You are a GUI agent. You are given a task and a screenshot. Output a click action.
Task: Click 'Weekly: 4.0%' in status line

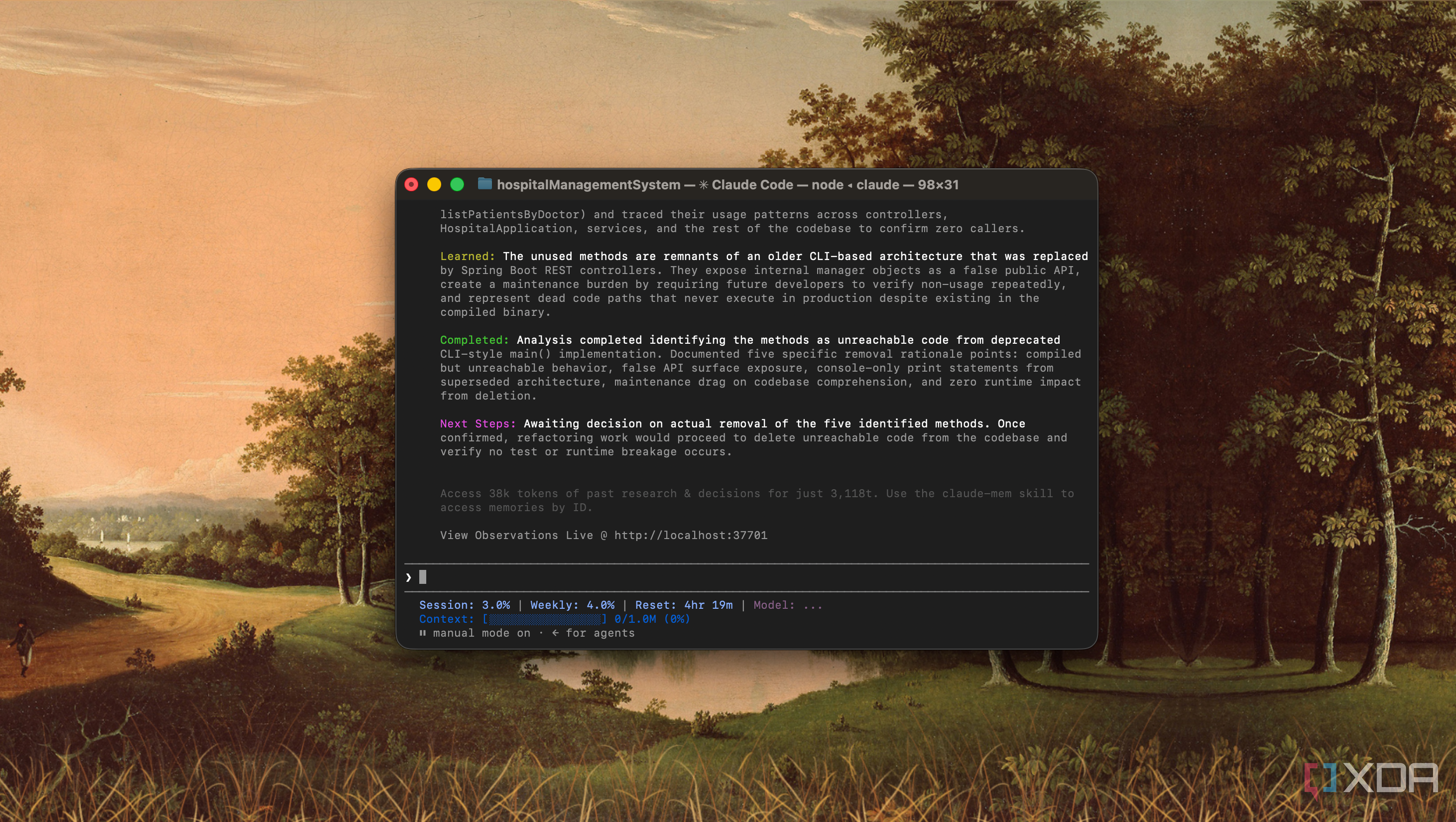(572, 605)
